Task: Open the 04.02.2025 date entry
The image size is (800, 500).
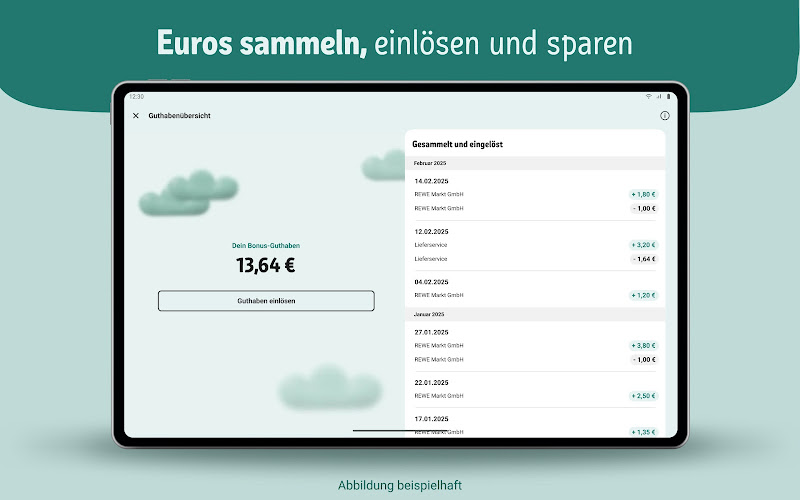Action: [432, 282]
